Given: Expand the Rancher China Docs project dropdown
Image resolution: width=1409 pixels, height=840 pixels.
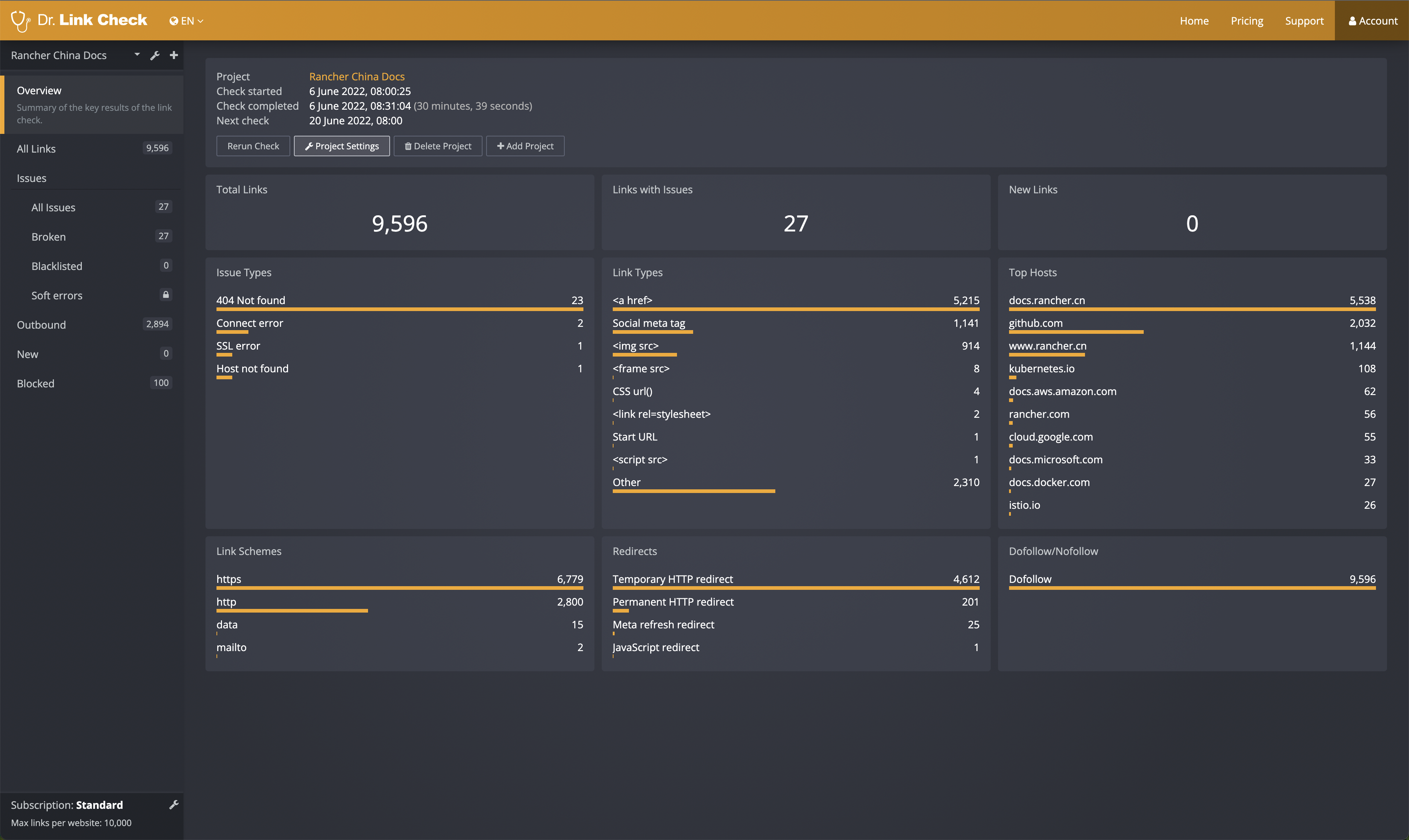Looking at the screenshot, I should pos(137,55).
